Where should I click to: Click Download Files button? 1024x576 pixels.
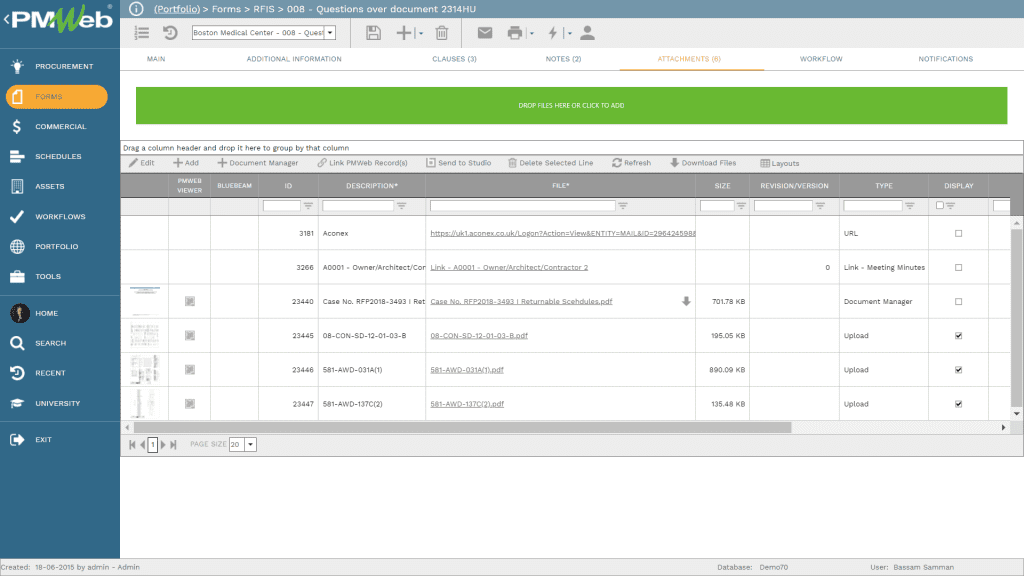click(703, 163)
